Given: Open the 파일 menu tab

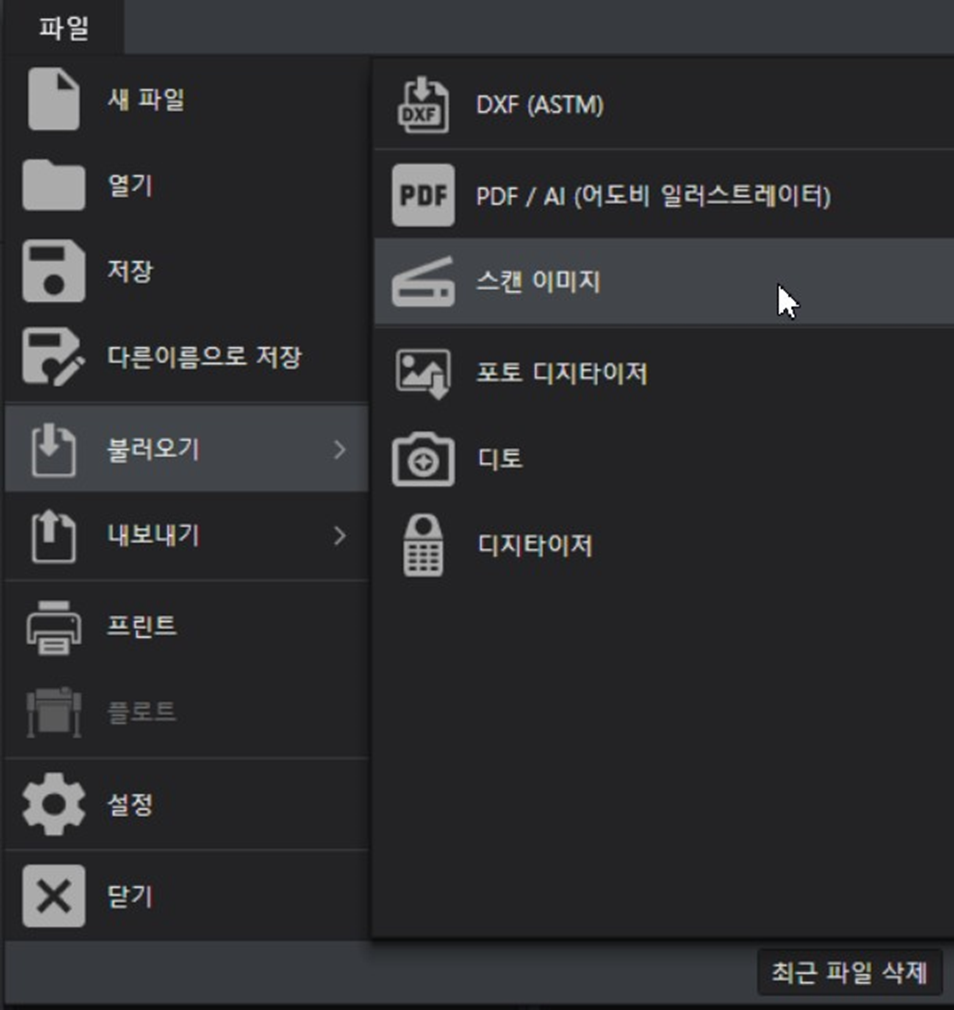Looking at the screenshot, I should pyautogui.click(x=63, y=28).
